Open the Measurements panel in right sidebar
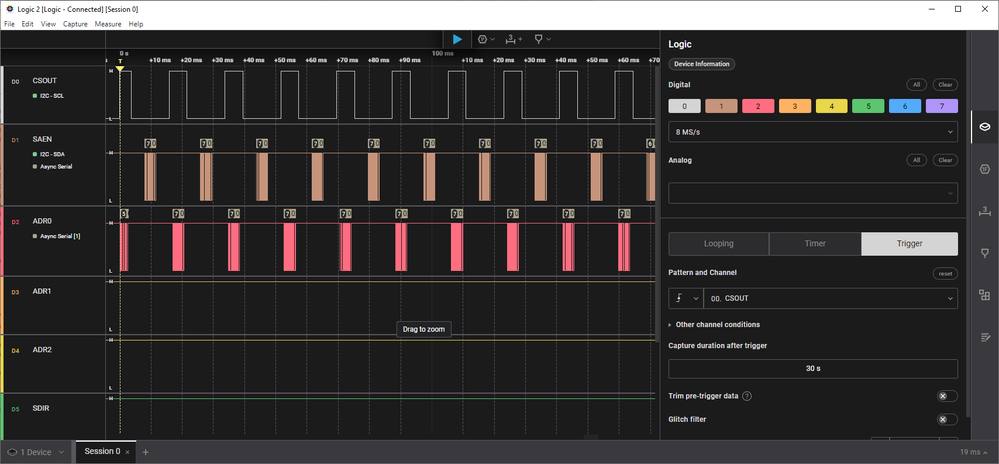999x464 pixels. (984, 211)
